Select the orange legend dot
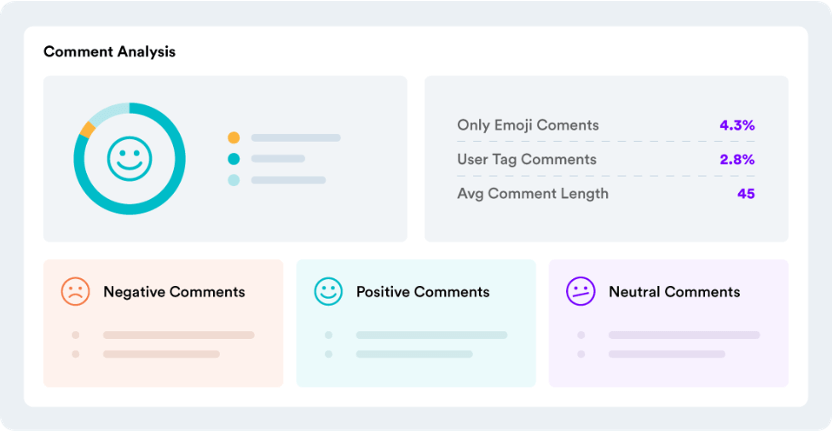This screenshot has height=432, width=832. coord(234,137)
